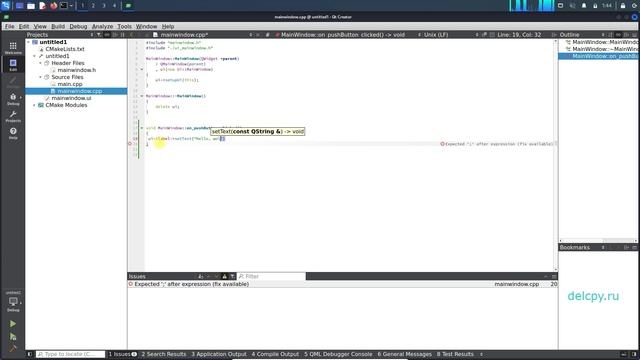Open the Help mode
Viewport: 640px width, 360px height.
point(13,133)
